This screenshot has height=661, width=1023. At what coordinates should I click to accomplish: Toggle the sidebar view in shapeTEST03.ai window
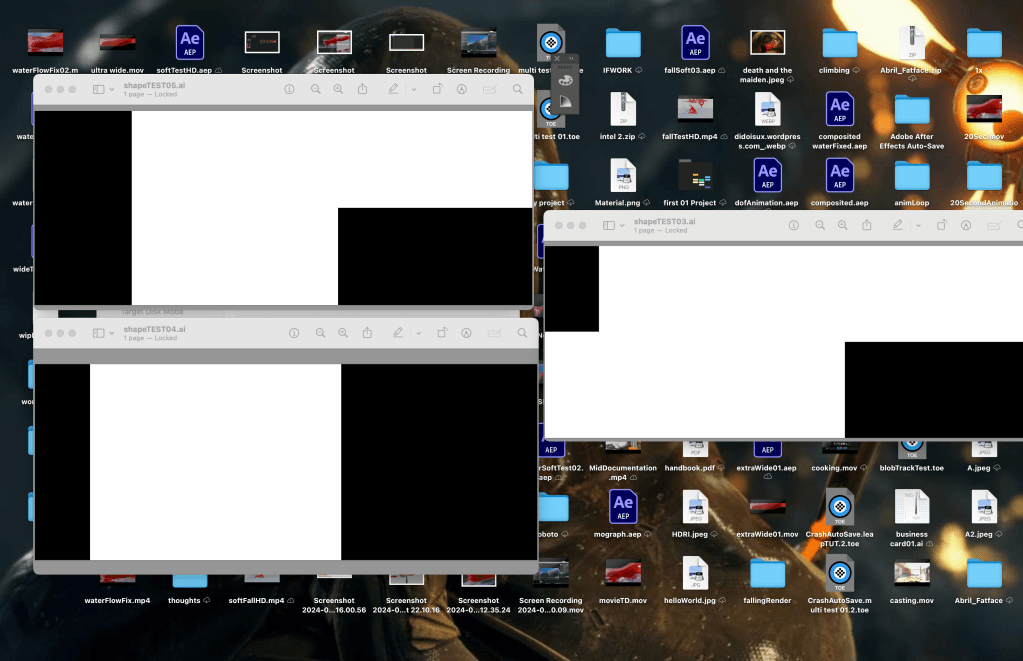607,226
